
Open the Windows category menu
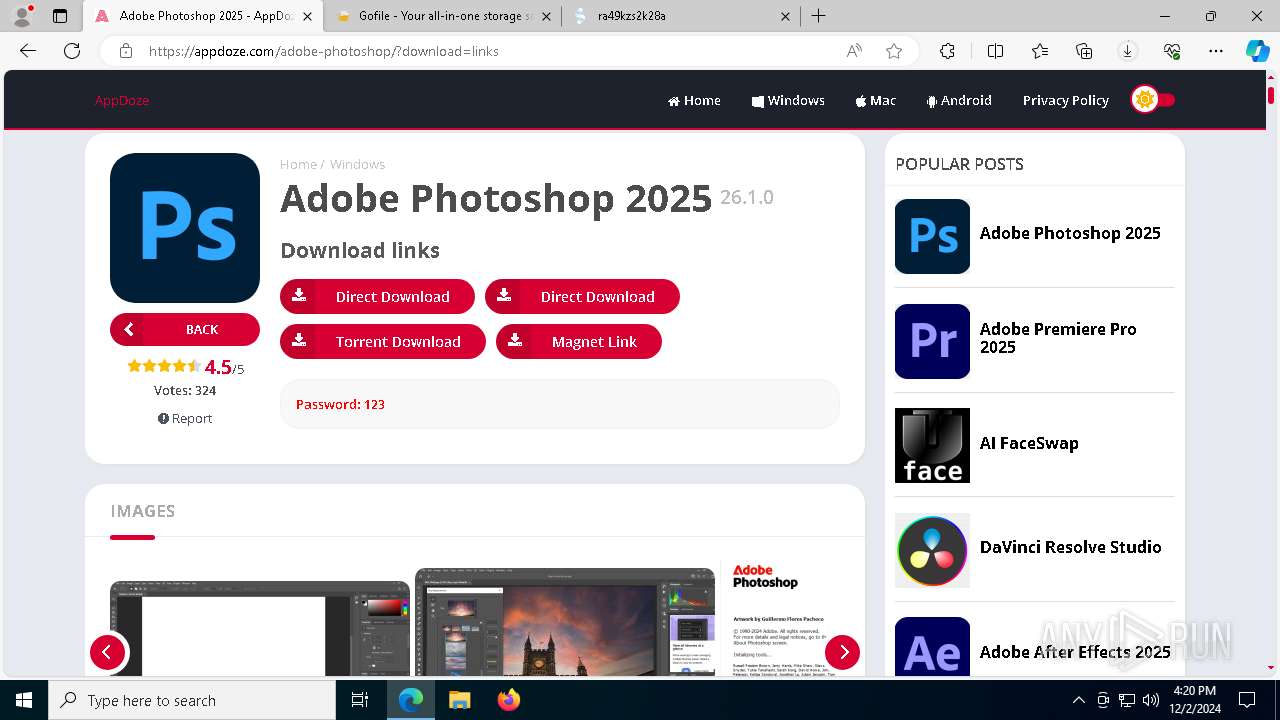[788, 100]
